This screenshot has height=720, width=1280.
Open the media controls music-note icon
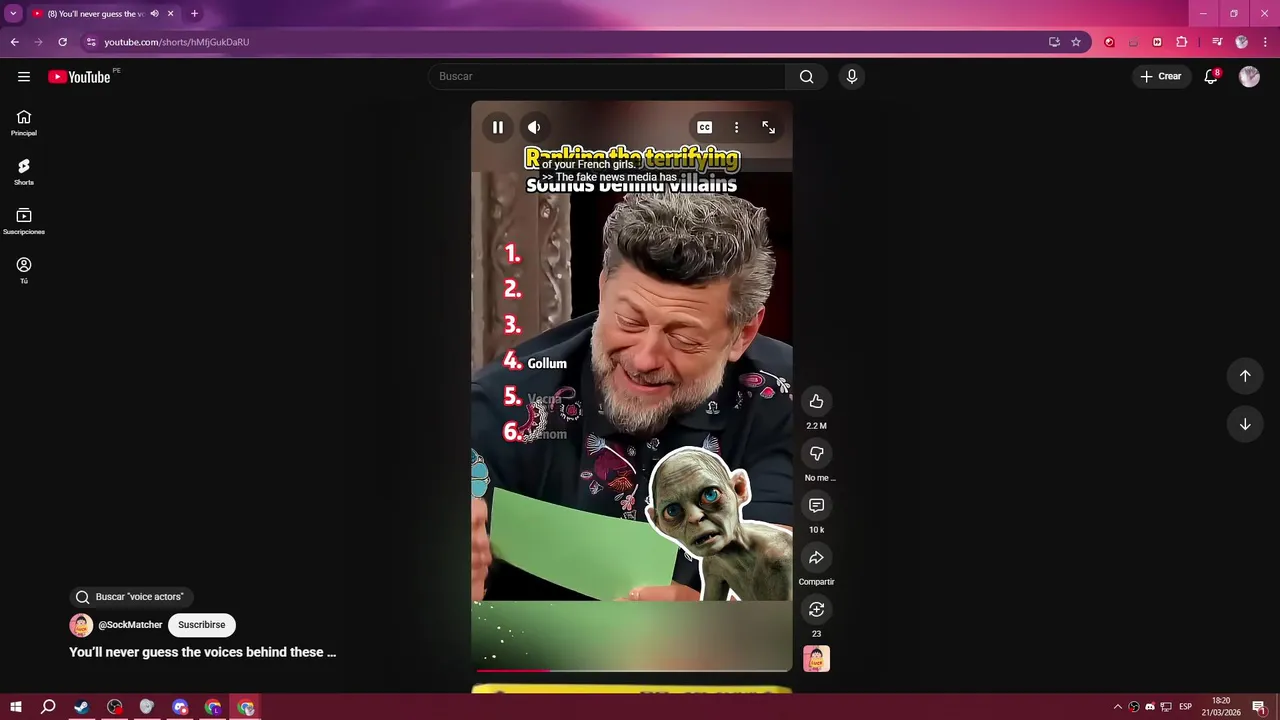[1217, 42]
